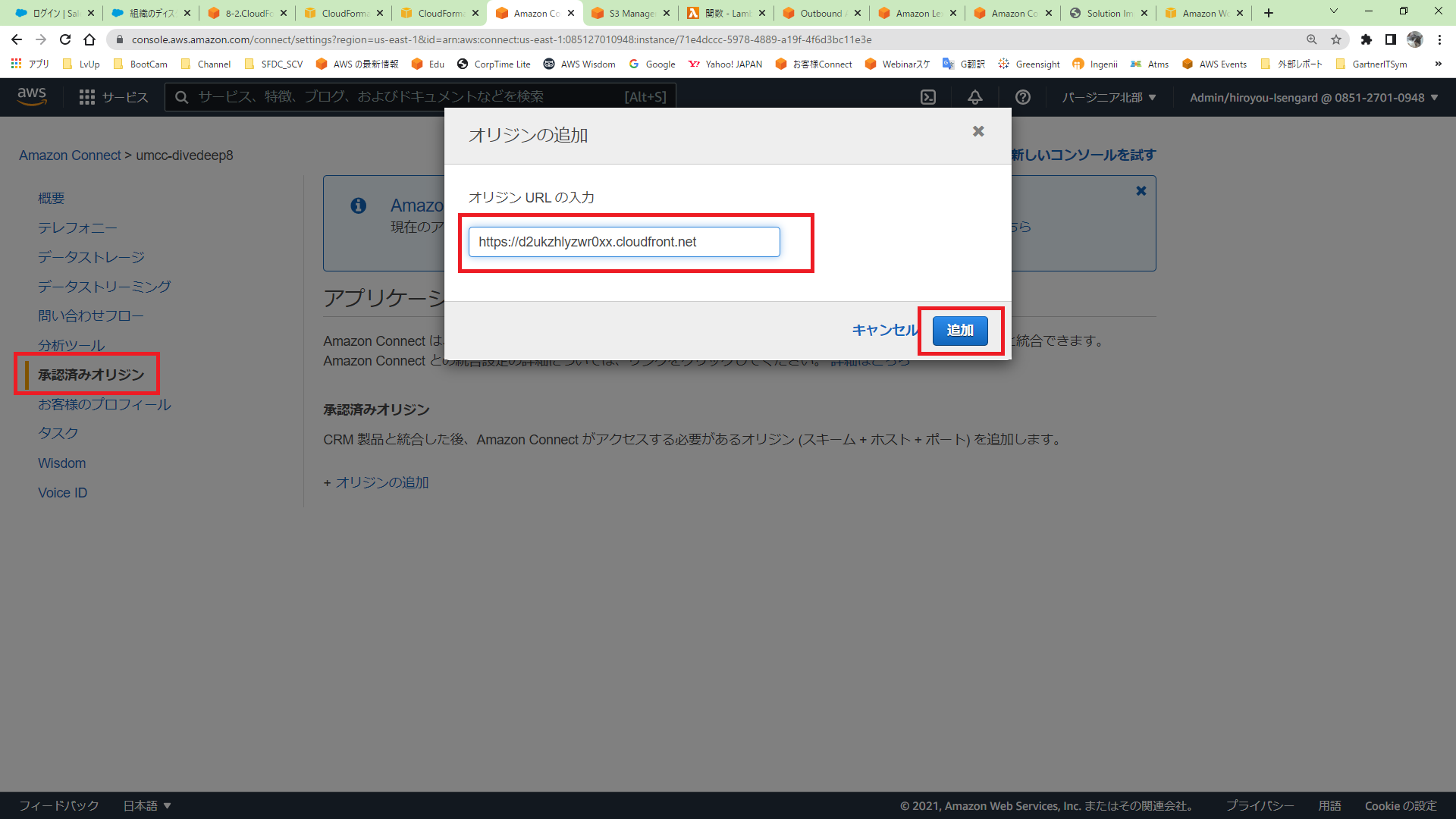
Task: Click the 新しいコンソールを試す link
Action: (1084, 155)
